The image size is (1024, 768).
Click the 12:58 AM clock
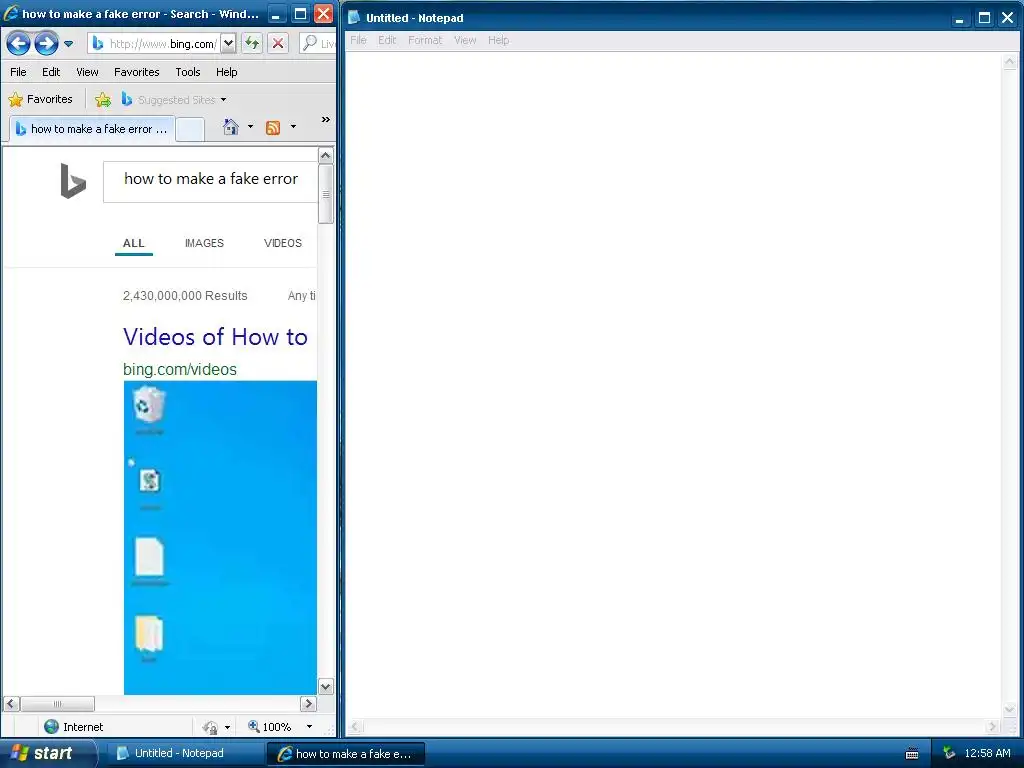pyautogui.click(x=987, y=753)
